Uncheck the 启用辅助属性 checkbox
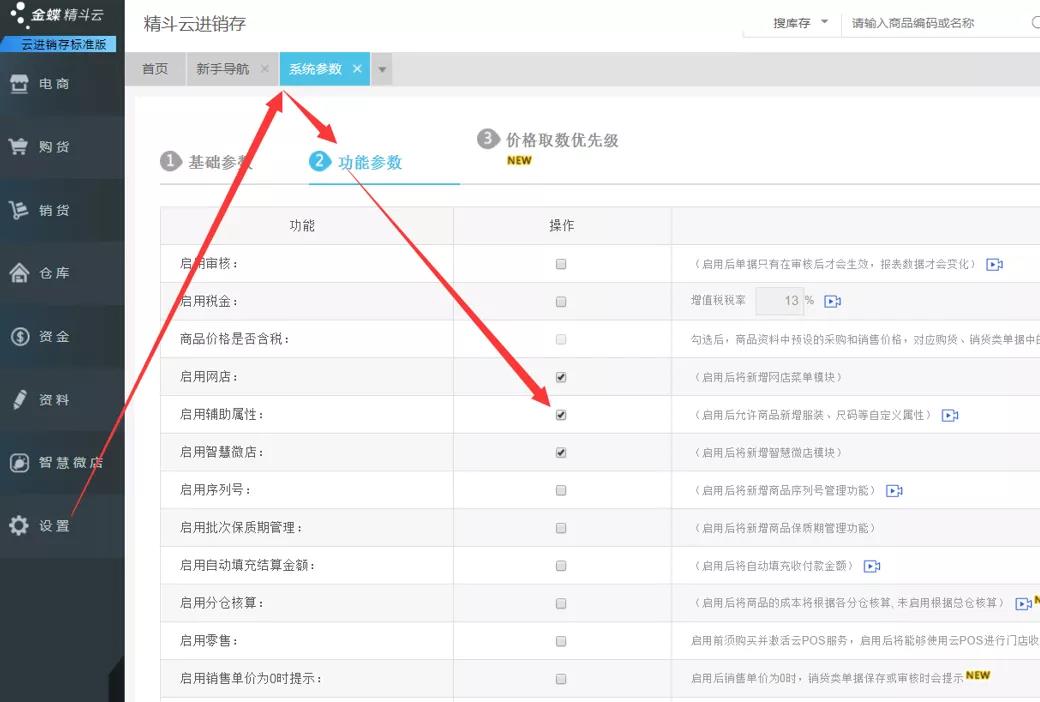 point(561,415)
